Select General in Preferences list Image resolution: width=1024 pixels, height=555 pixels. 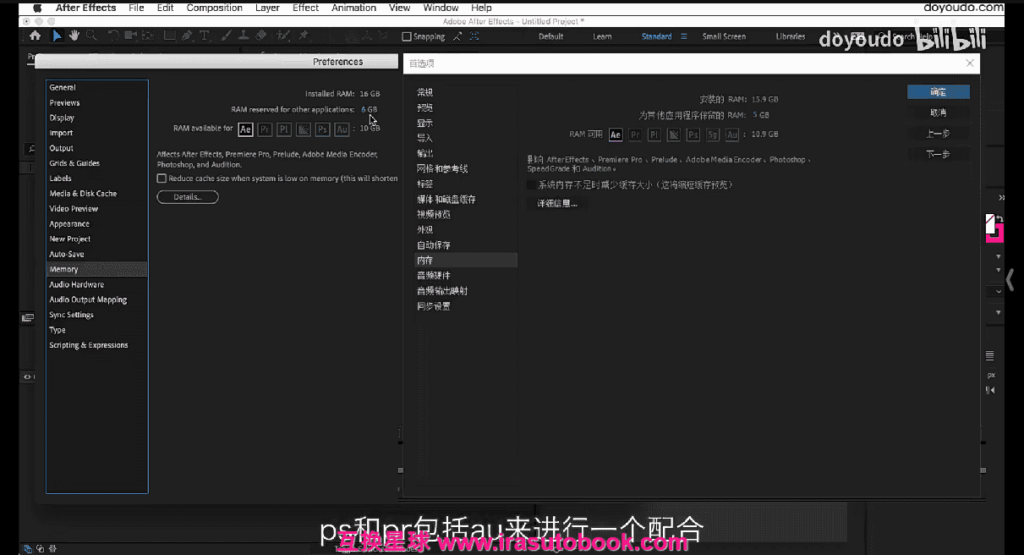point(62,87)
